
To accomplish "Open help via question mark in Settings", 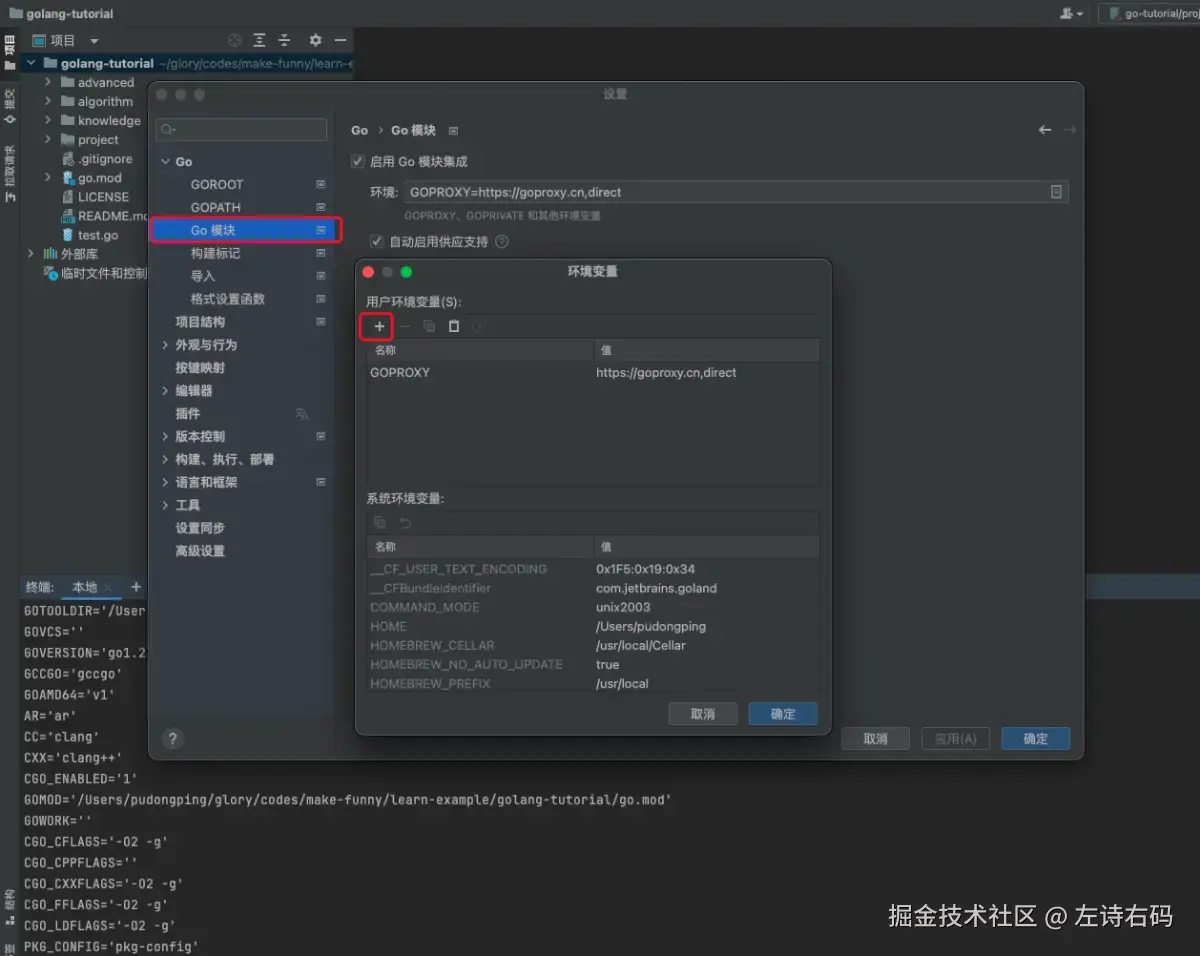I will pyautogui.click(x=172, y=739).
